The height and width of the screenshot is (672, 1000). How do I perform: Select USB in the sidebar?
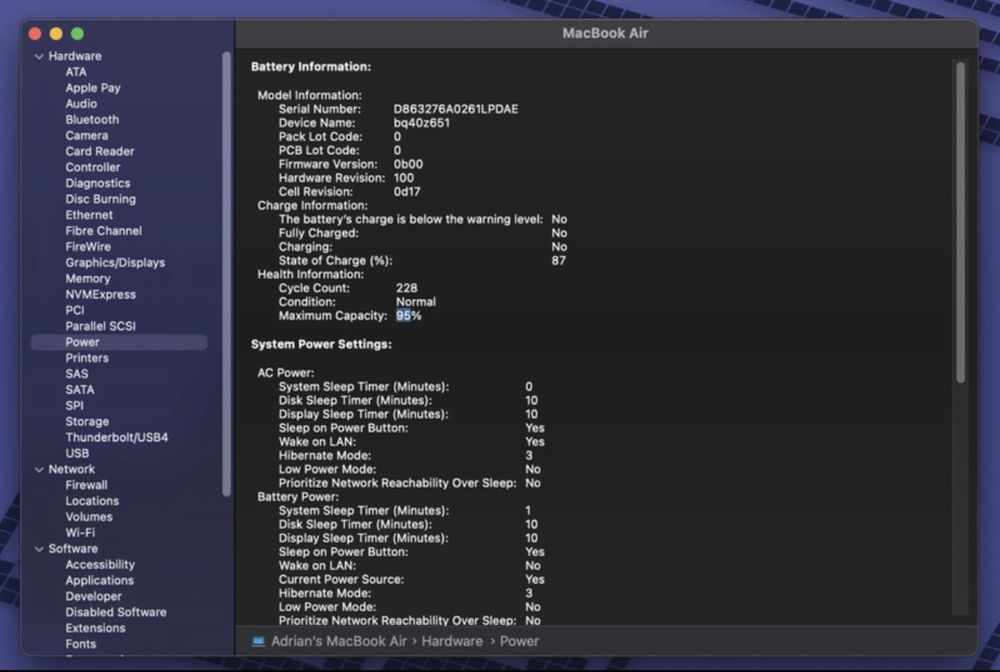pos(77,454)
